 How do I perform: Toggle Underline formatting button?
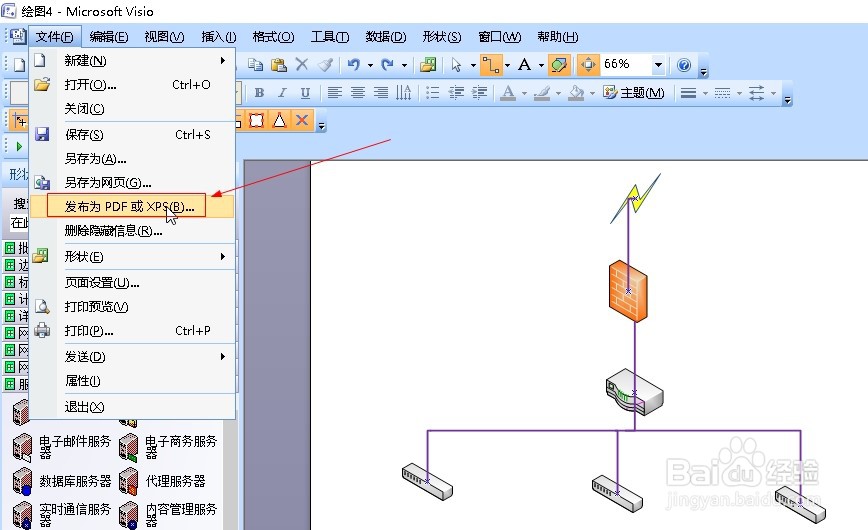click(x=305, y=92)
